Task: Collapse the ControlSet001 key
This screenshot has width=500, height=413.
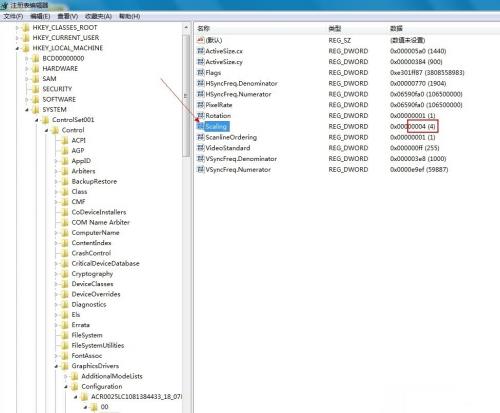Action: (37, 120)
